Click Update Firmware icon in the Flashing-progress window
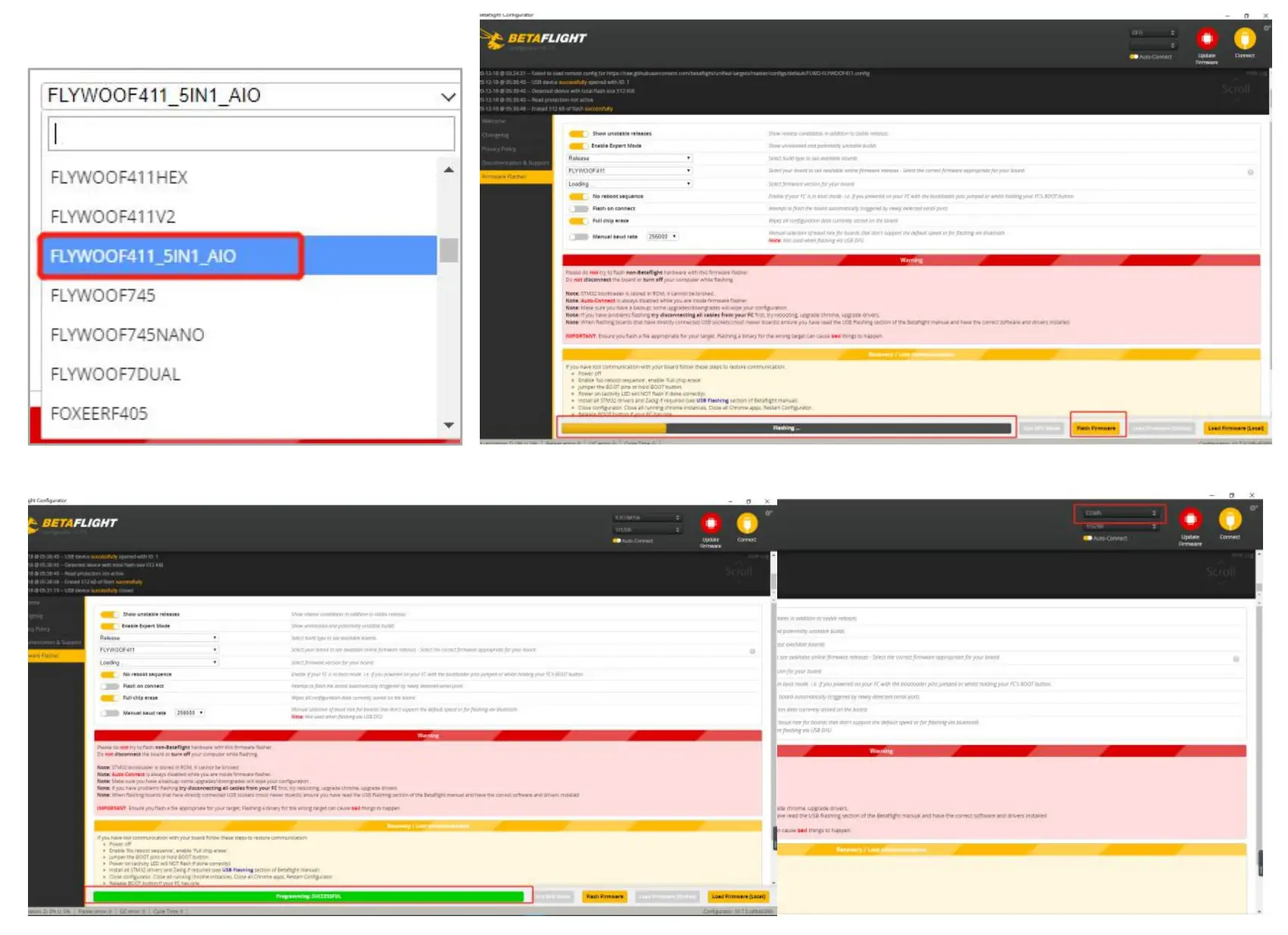Screen dimensions: 1288x935 (x=1206, y=39)
